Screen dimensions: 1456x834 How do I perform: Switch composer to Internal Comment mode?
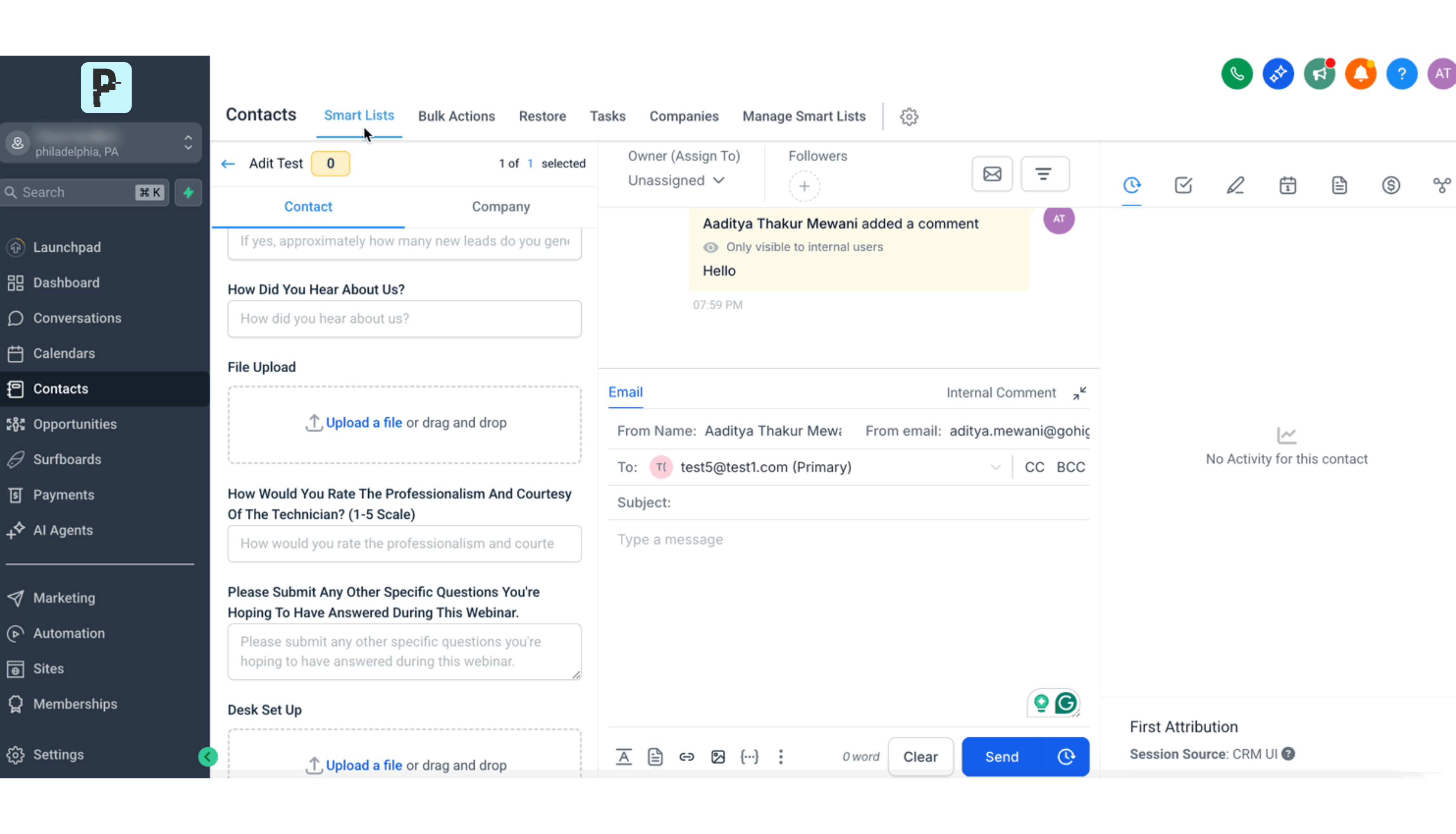(x=1000, y=393)
